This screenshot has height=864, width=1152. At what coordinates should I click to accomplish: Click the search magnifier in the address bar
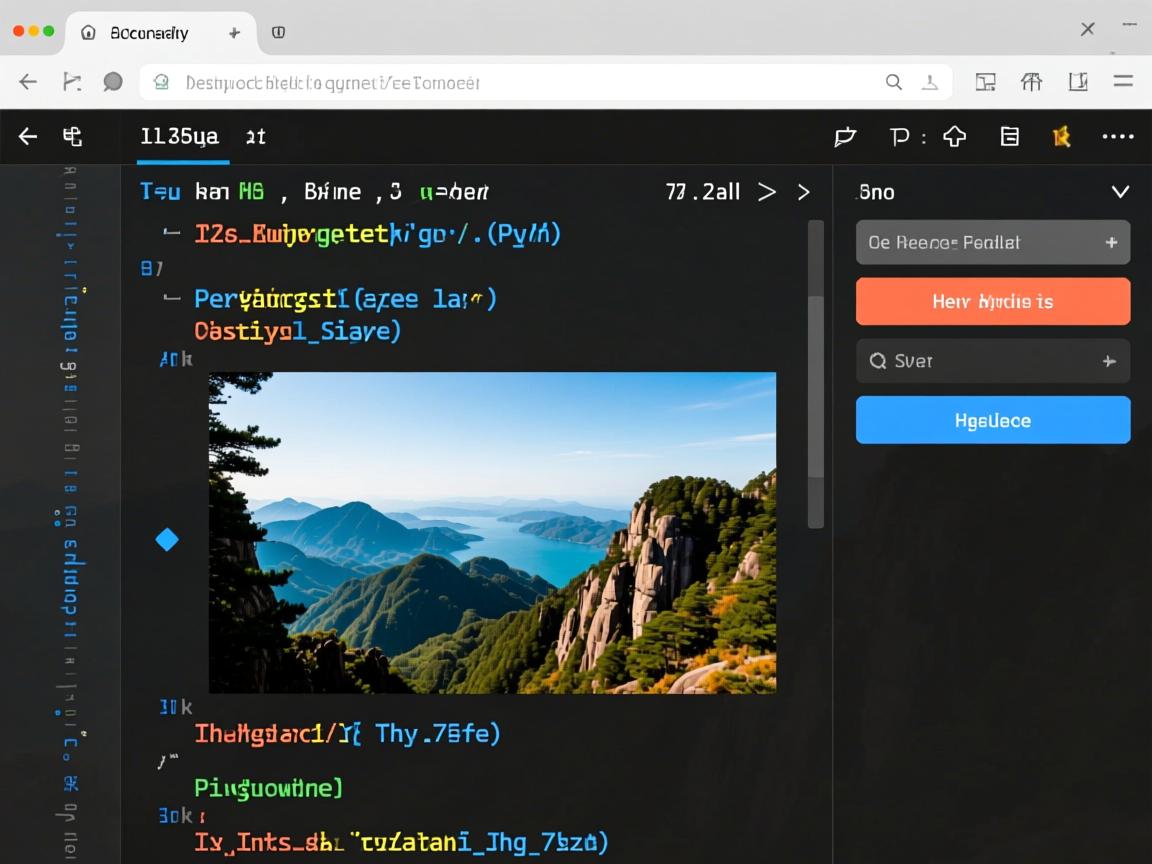click(x=894, y=82)
